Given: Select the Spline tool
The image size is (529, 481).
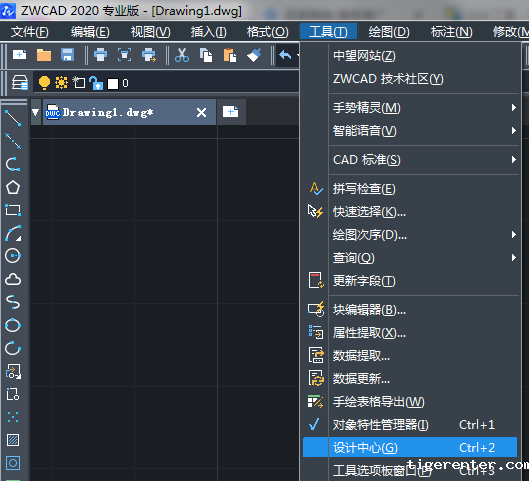Looking at the screenshot, I should pyautogui.click(x=13, y=302).
